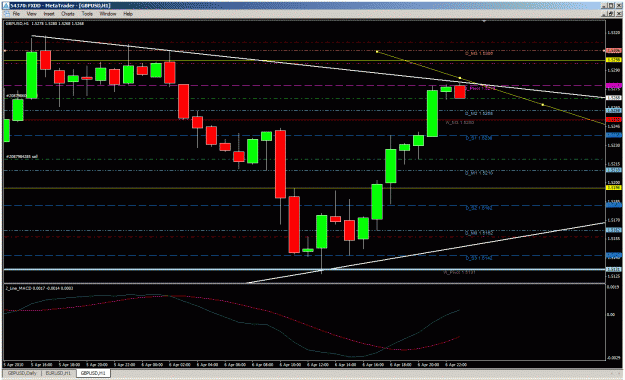This screenshot has width=625, height=380.
Task: Close the inner chart window
Action: pyautogui.click(x=618, y=14)
